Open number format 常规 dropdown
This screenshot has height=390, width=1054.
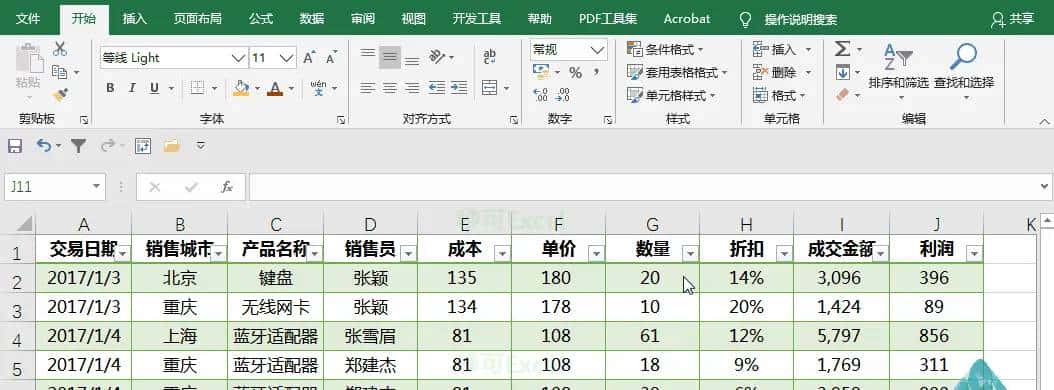point(596,50)
